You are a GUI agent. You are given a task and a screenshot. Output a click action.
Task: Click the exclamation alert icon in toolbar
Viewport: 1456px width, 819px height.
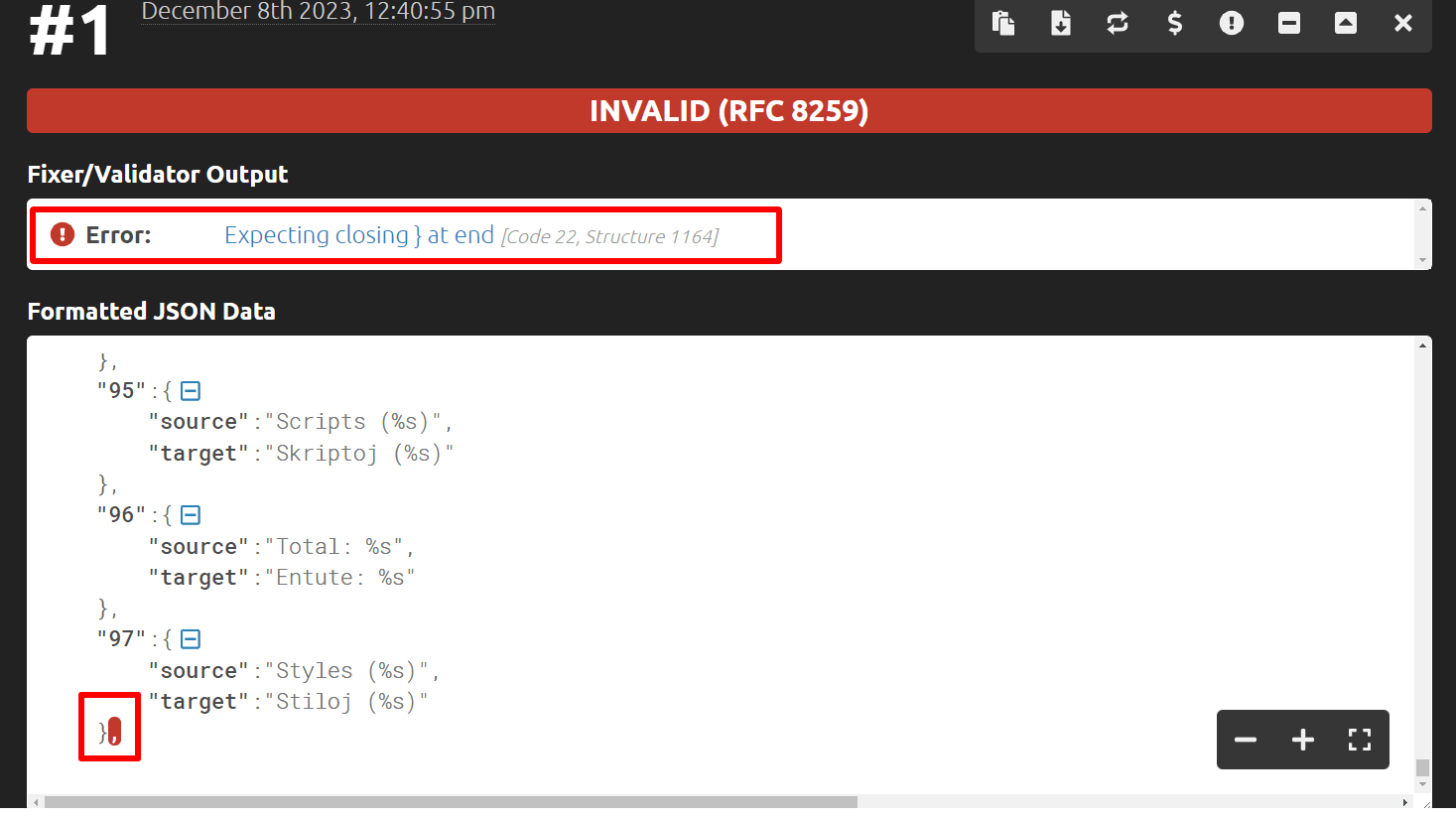pos(1232,23)
